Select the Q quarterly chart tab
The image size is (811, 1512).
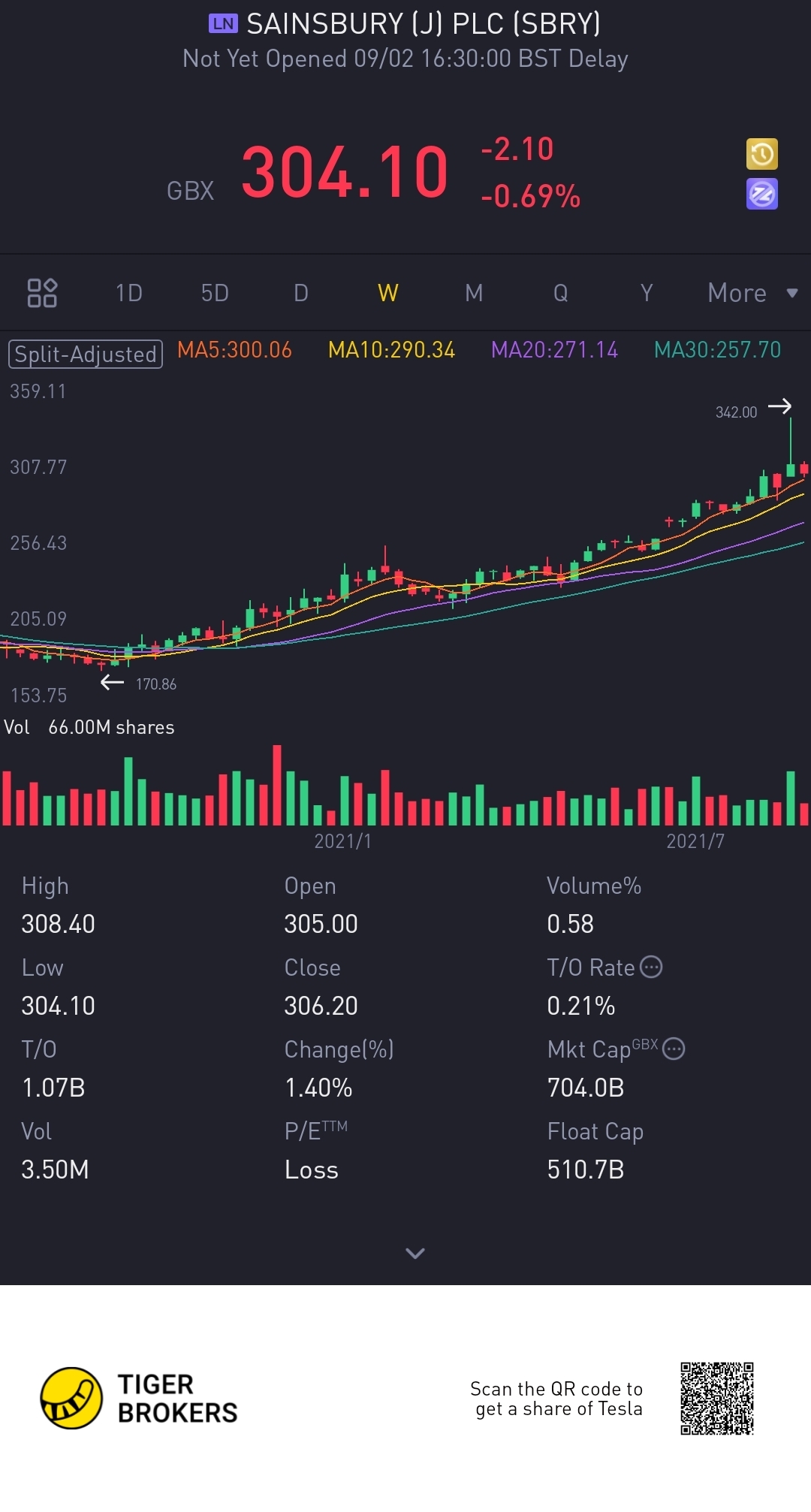point(560,293)
